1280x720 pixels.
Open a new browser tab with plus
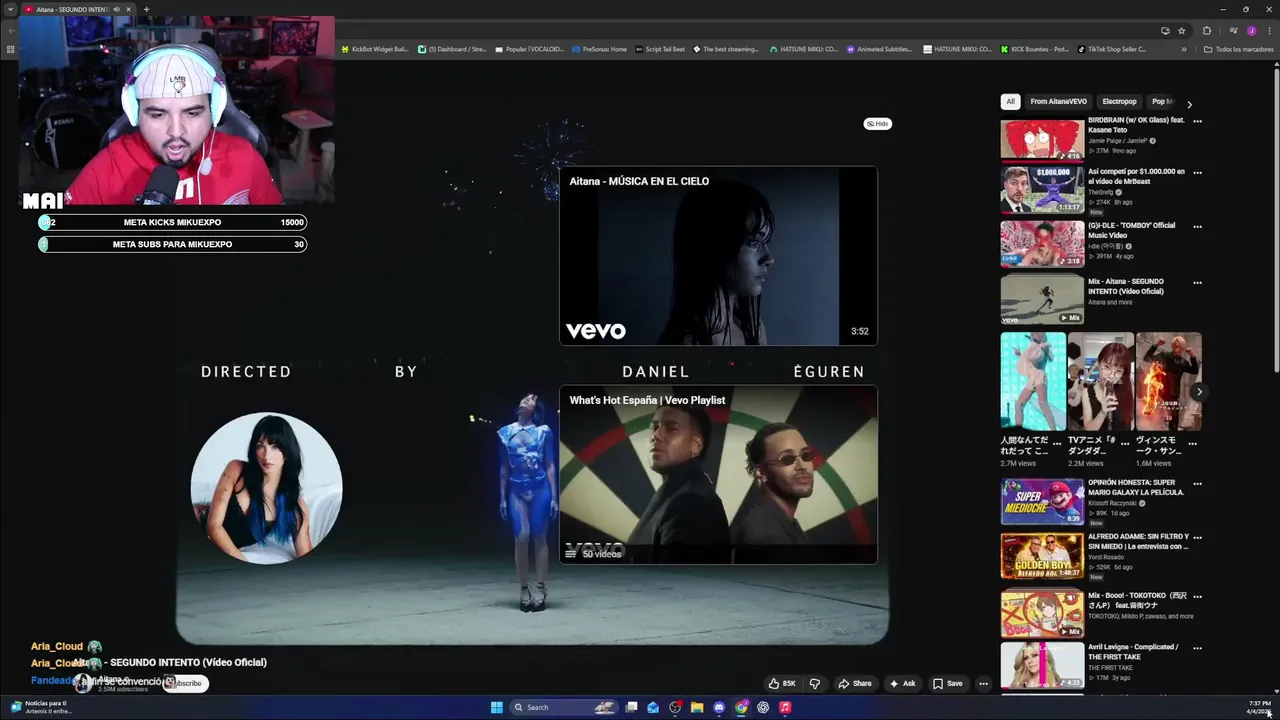146,9
